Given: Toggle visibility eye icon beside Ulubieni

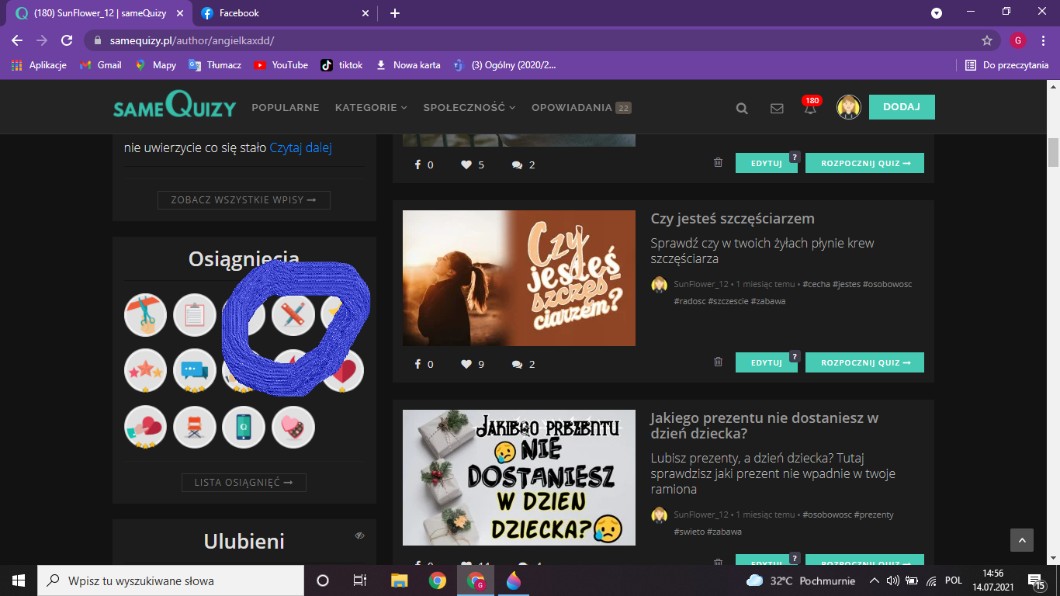Looking at the screenshot, I should click(x=359, y=536).
